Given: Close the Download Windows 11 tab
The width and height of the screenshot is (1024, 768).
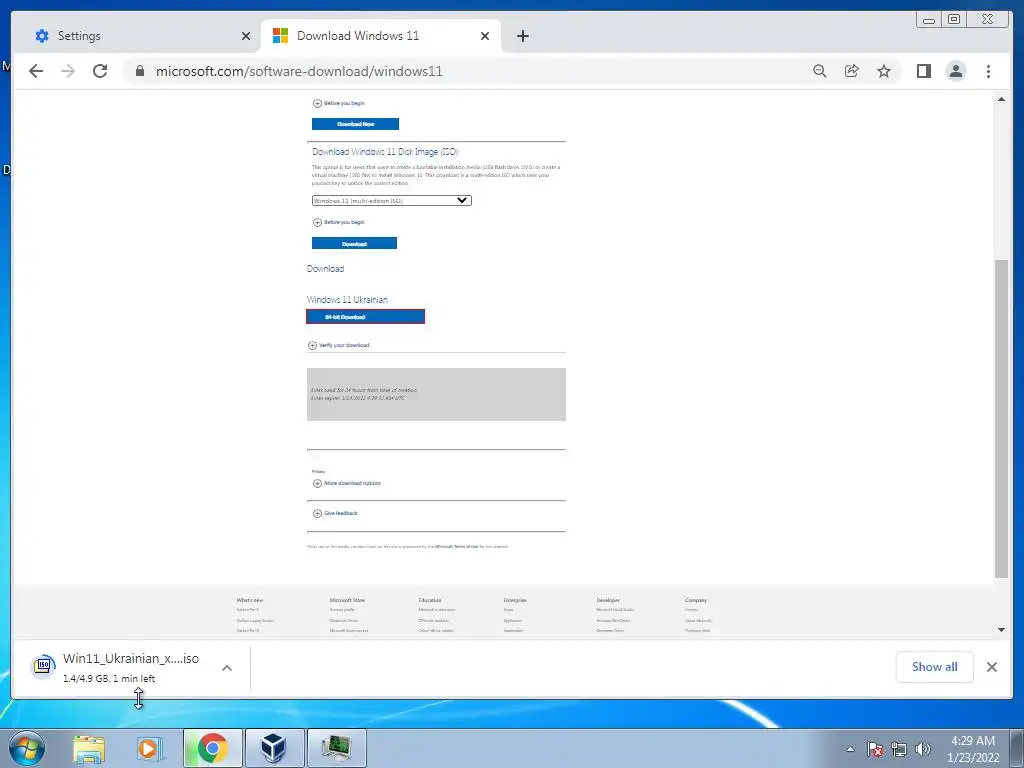Looking at the screenshot, I should point(485,36).
